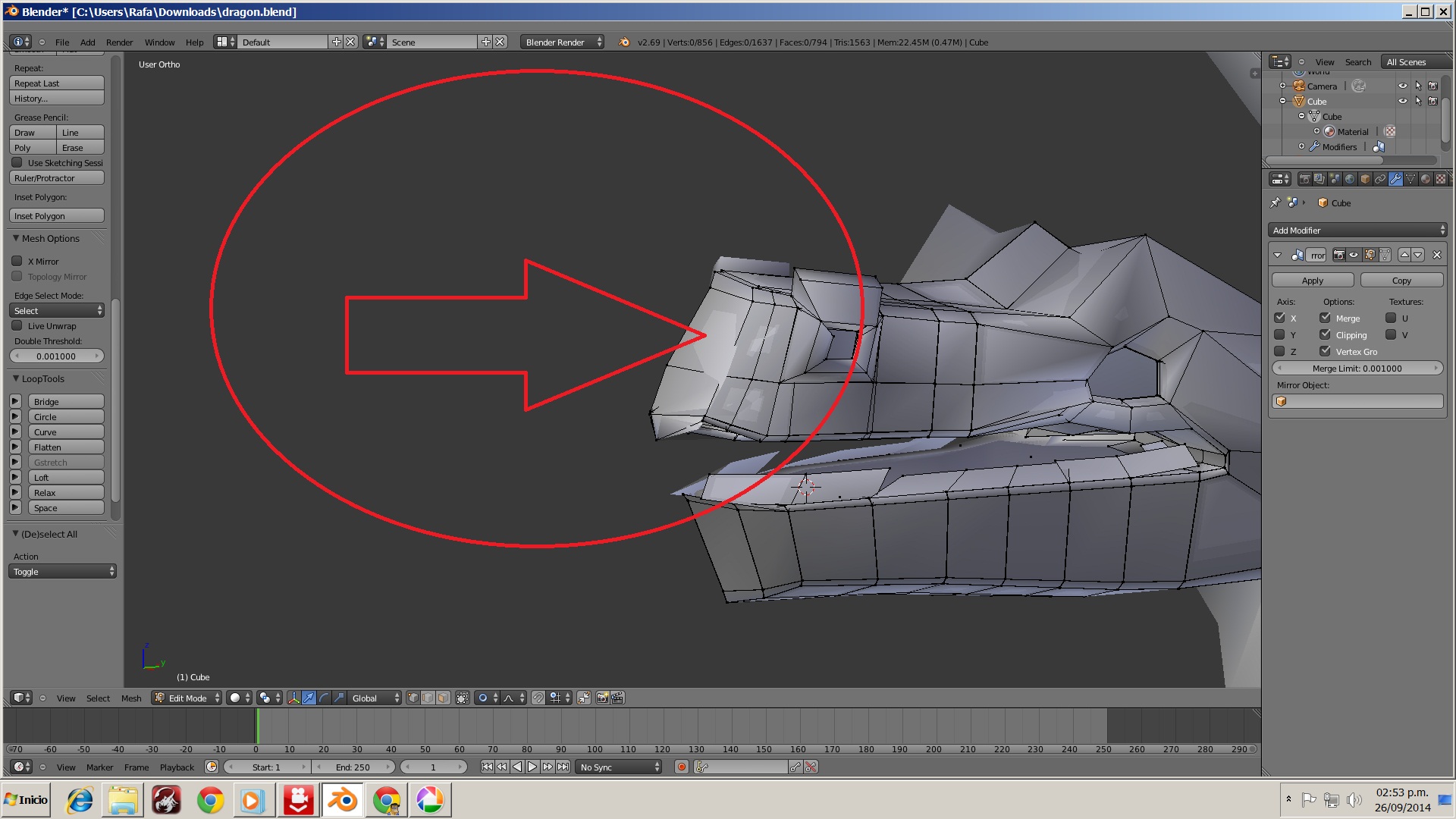Adjust the Merge Limit slider field
1456x819 pixels.
tap(1357, 369)
